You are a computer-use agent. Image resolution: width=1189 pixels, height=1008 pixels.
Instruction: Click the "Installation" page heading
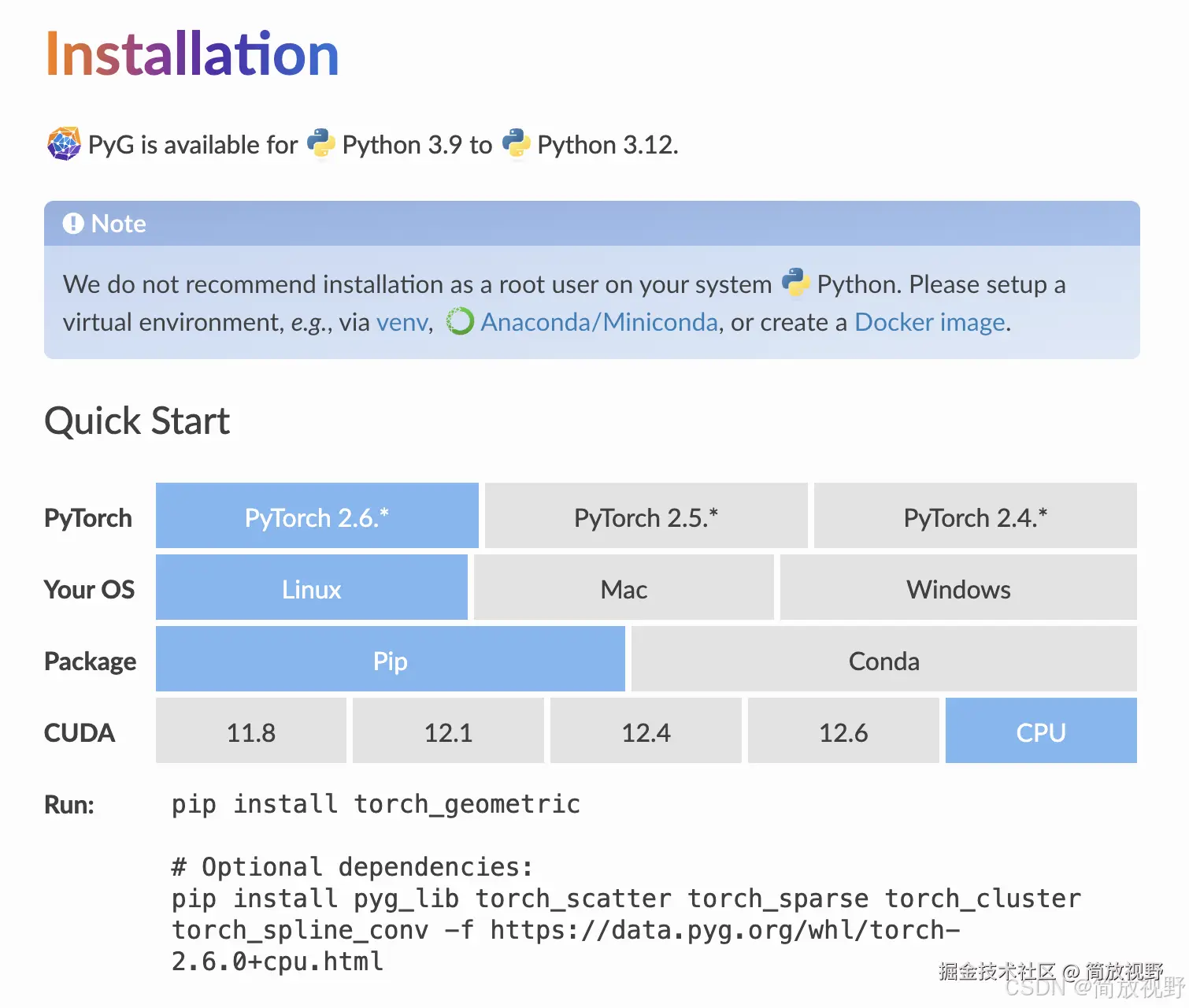click(x=193, y=54)
